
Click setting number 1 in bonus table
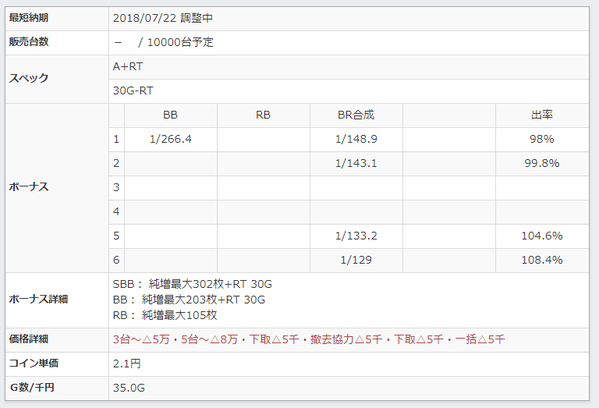coord(116,139)
